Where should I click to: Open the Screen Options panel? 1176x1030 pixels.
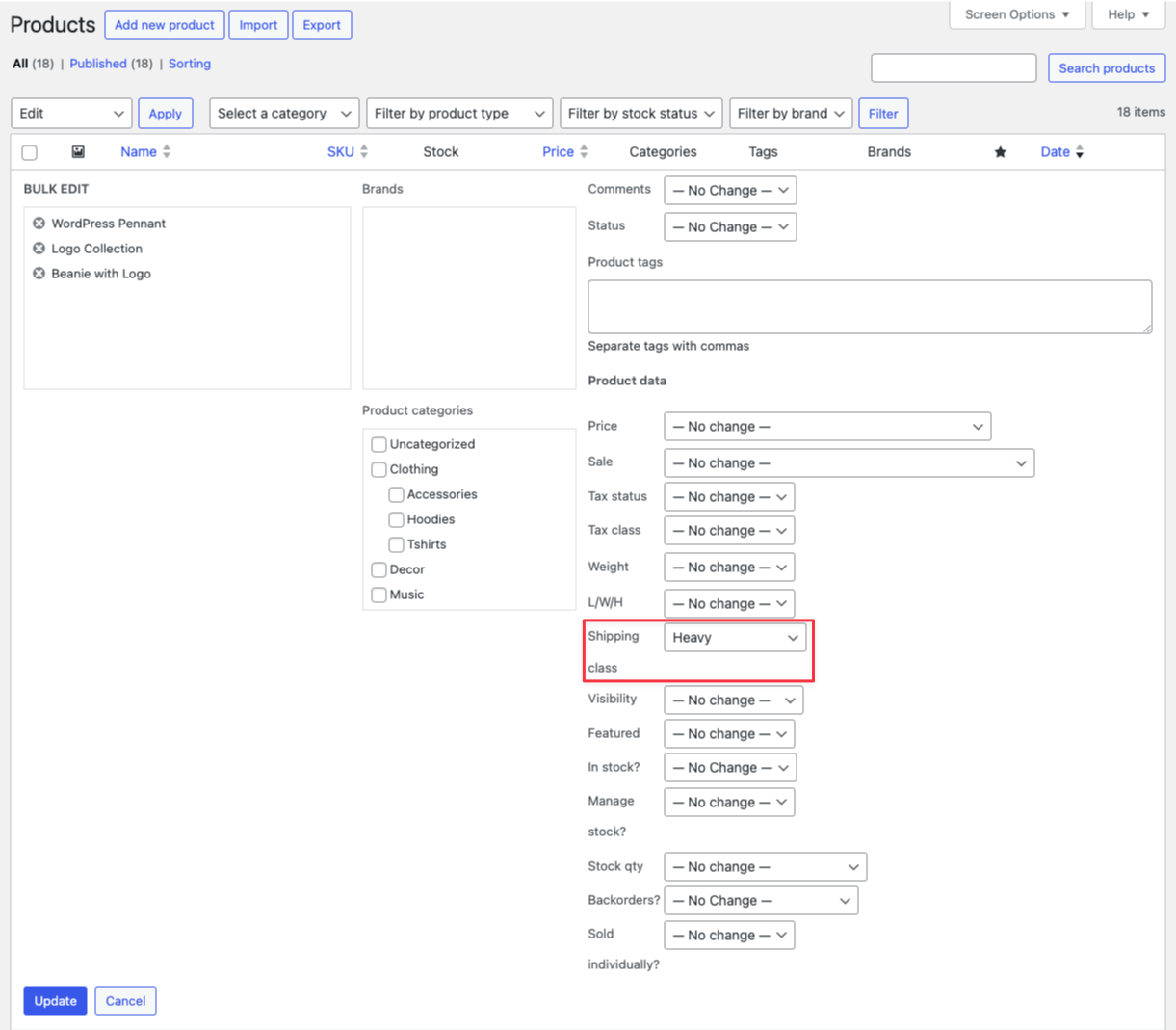[x=1017, y=14]
